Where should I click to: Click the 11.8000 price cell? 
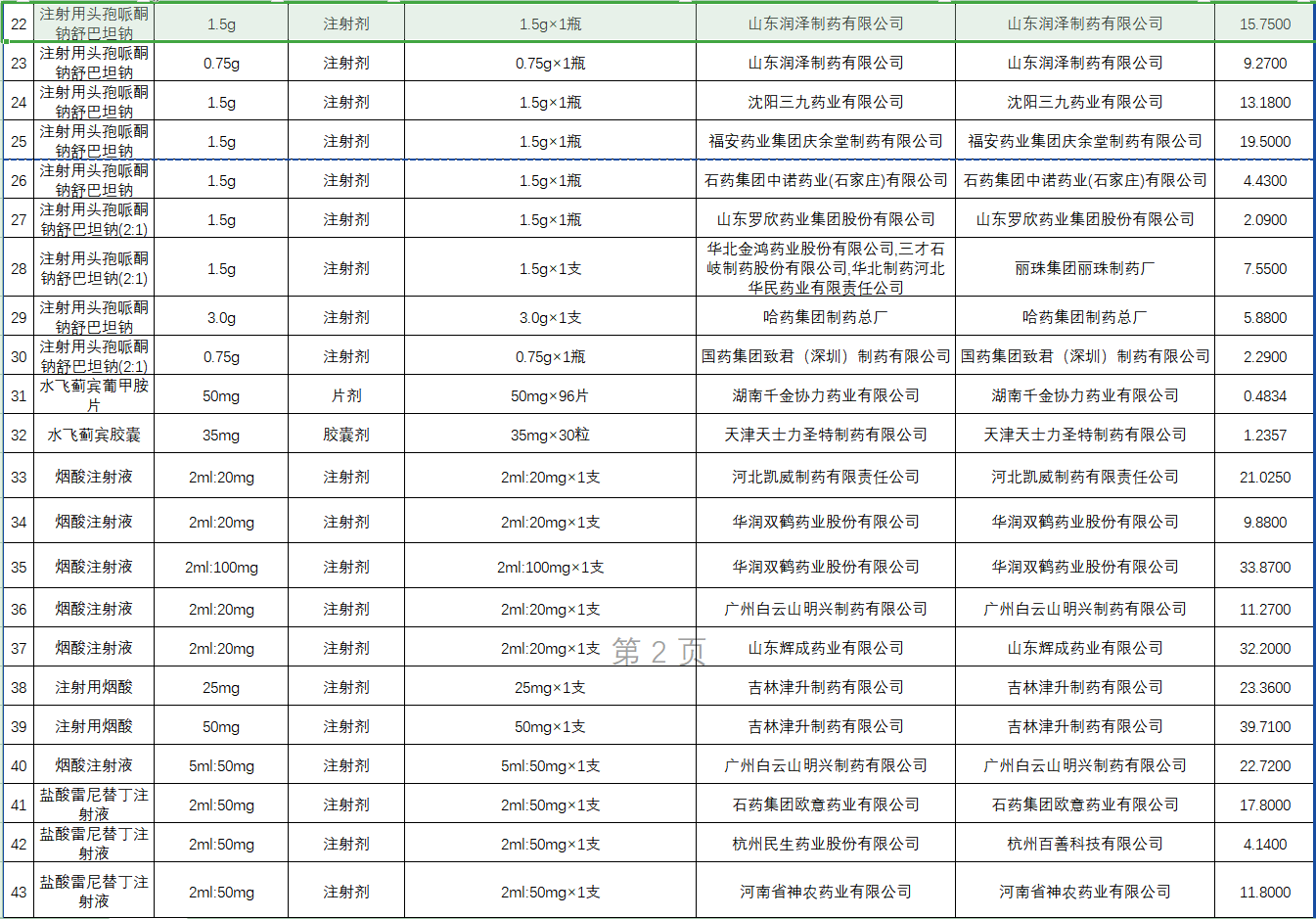(x=1264, y=892)
